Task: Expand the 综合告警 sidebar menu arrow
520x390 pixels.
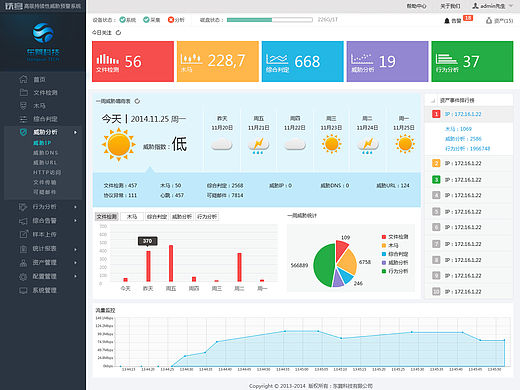Action: tap(75, 221)
